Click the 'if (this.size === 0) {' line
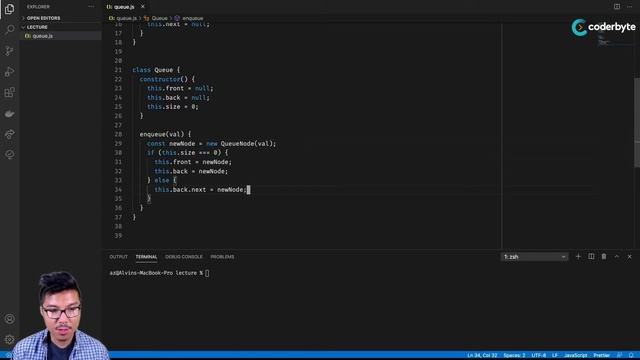640x360 pixels. [x=188, y=153]
